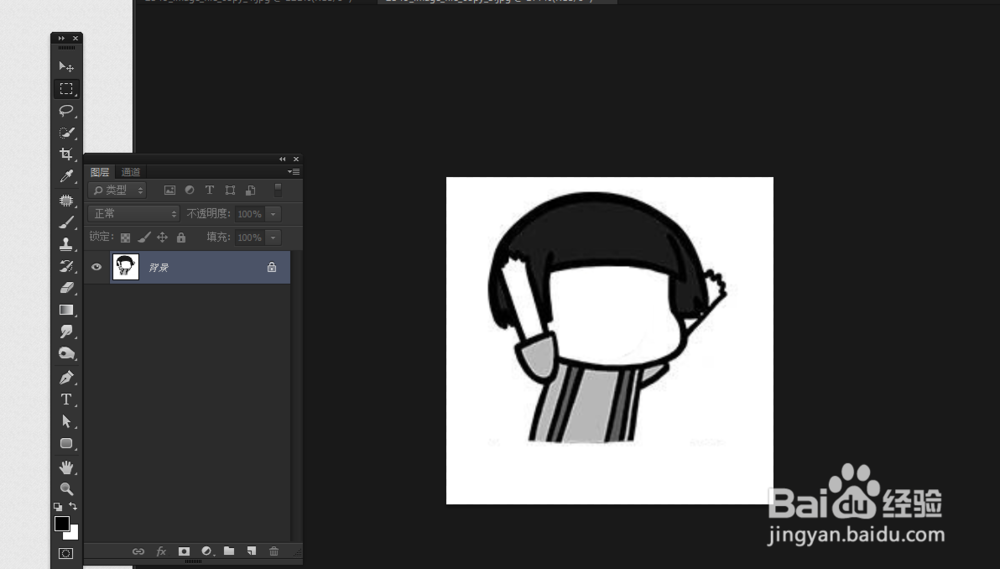Select the Eyedropper tool

66,177
